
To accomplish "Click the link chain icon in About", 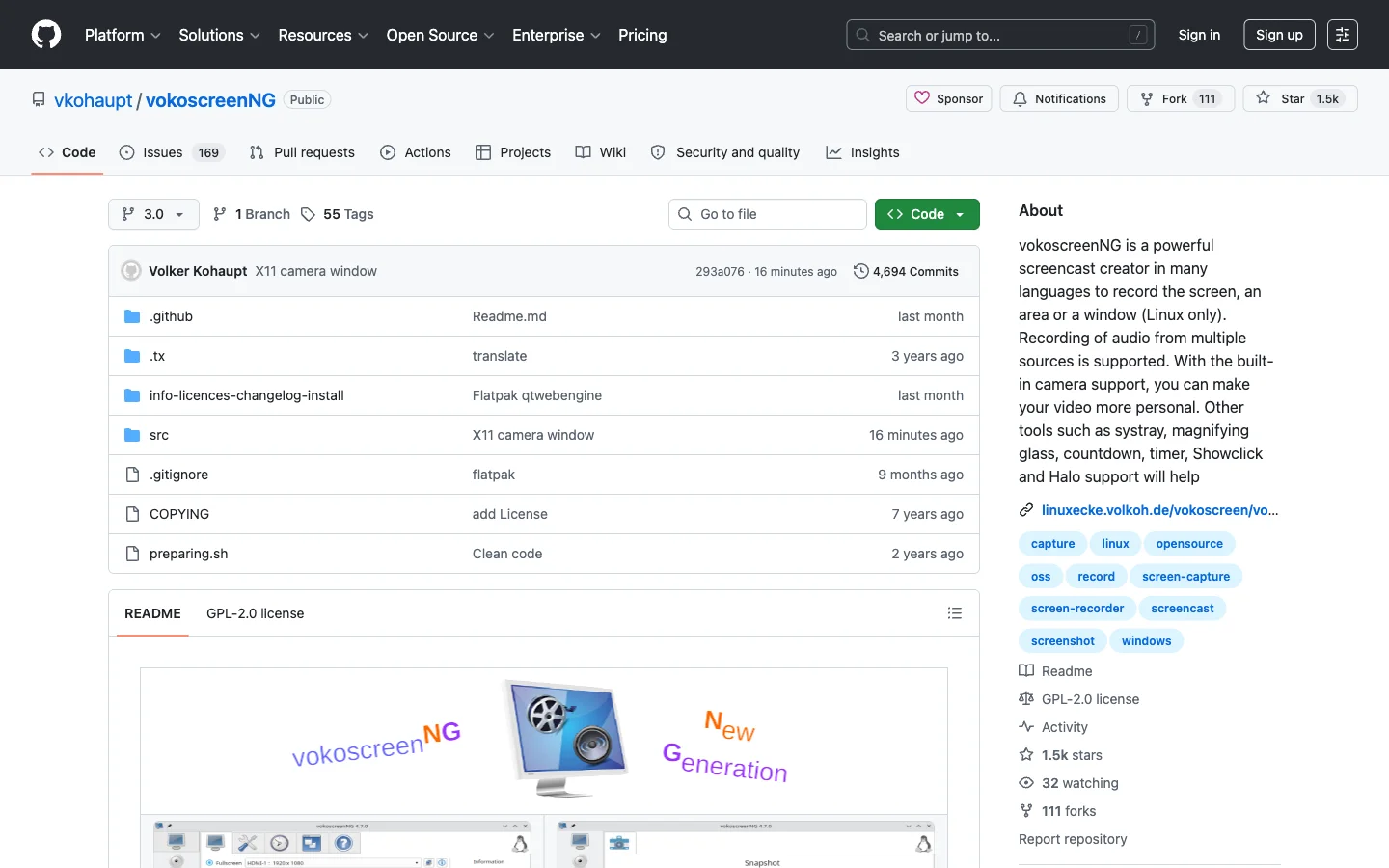I will (1026, 510).
